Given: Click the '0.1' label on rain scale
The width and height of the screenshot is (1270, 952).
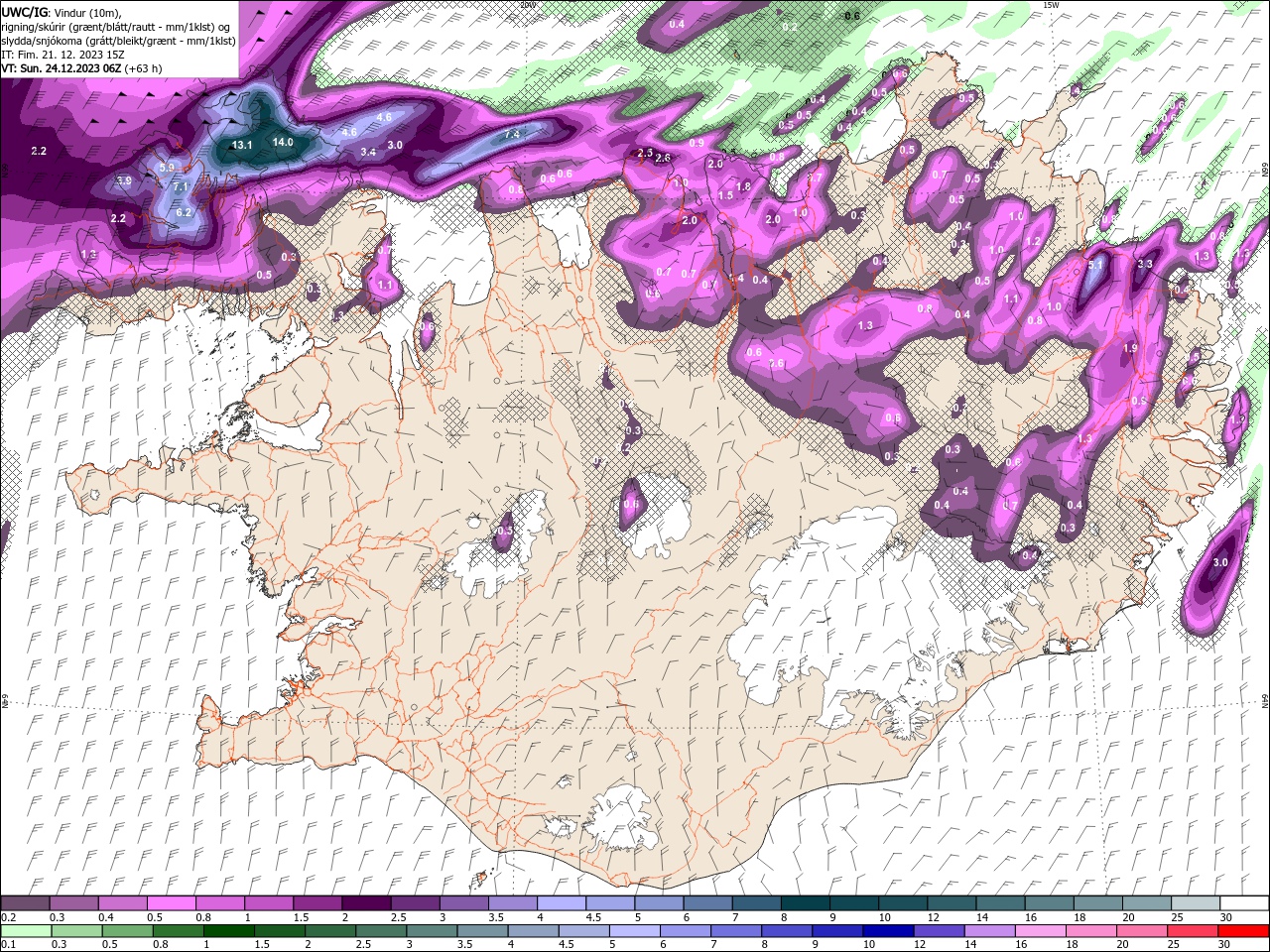Looking at the screenshot, I should (x=8, y=945).
